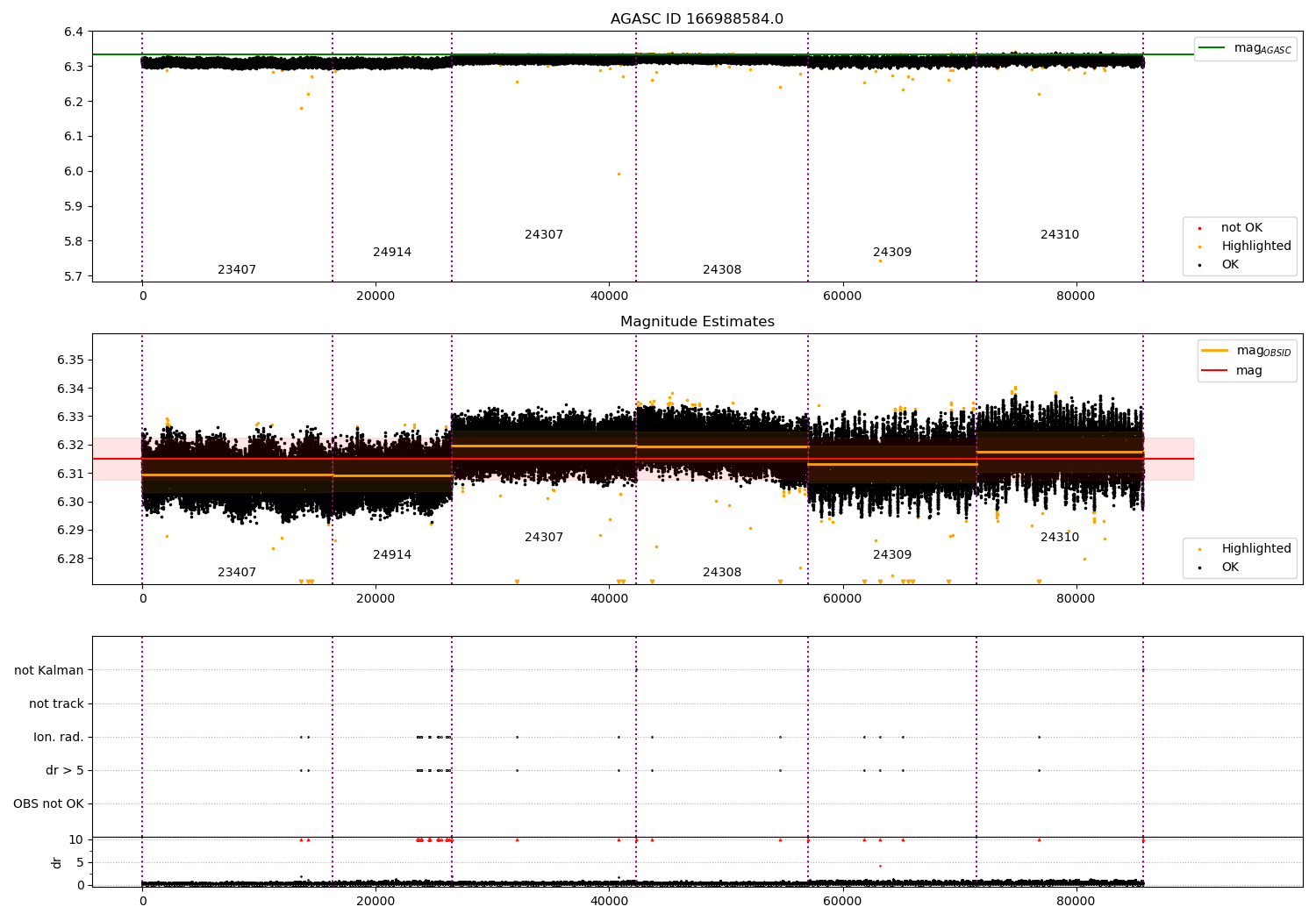This screenshot has width=1316, height=921.
Task: Click the 6.33 y-axis tick label
Action: 70,418
